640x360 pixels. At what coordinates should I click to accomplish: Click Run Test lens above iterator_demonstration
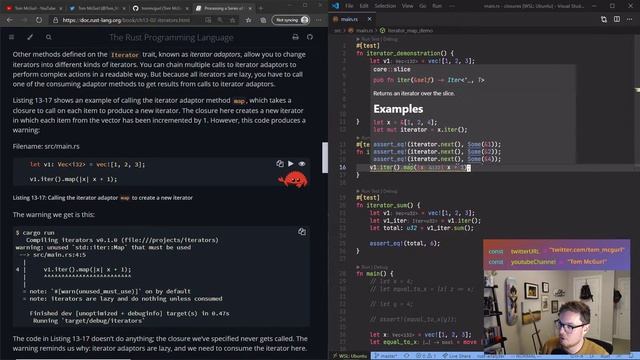click(371, 39)
